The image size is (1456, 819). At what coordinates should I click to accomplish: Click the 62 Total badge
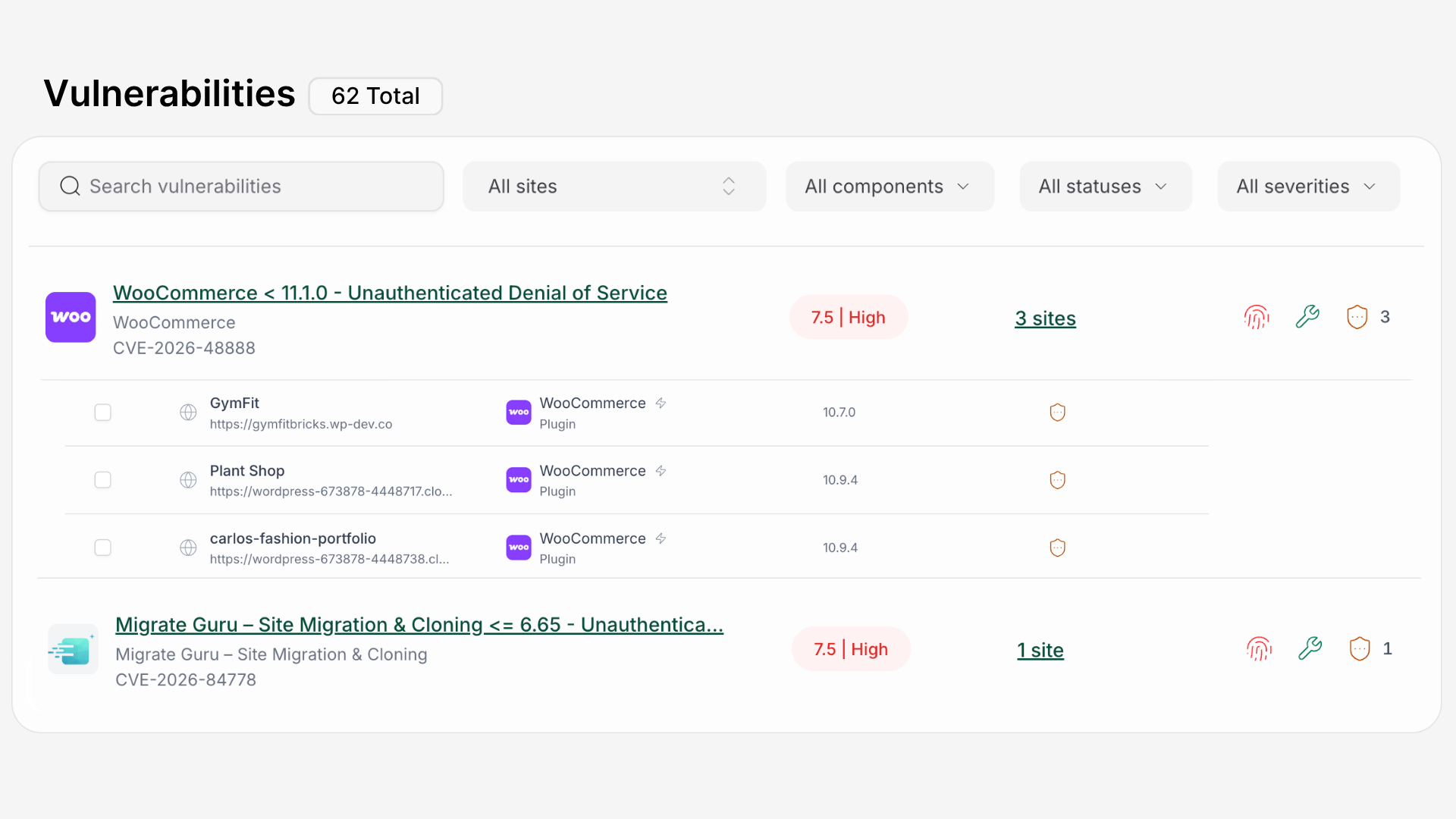tap(375, 96)
